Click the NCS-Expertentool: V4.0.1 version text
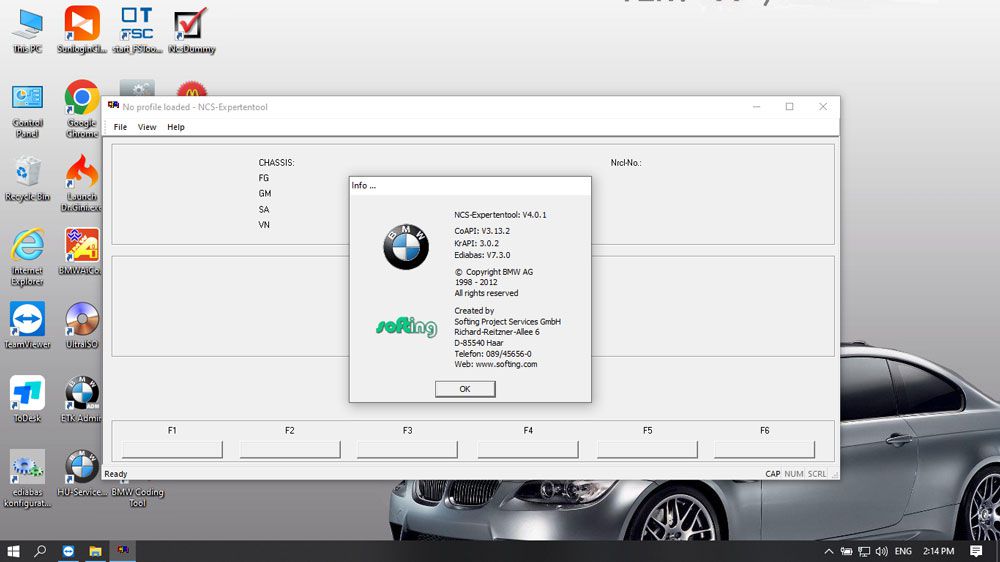Viewport: 1000px width, 562px height. (x=500, y=215)
